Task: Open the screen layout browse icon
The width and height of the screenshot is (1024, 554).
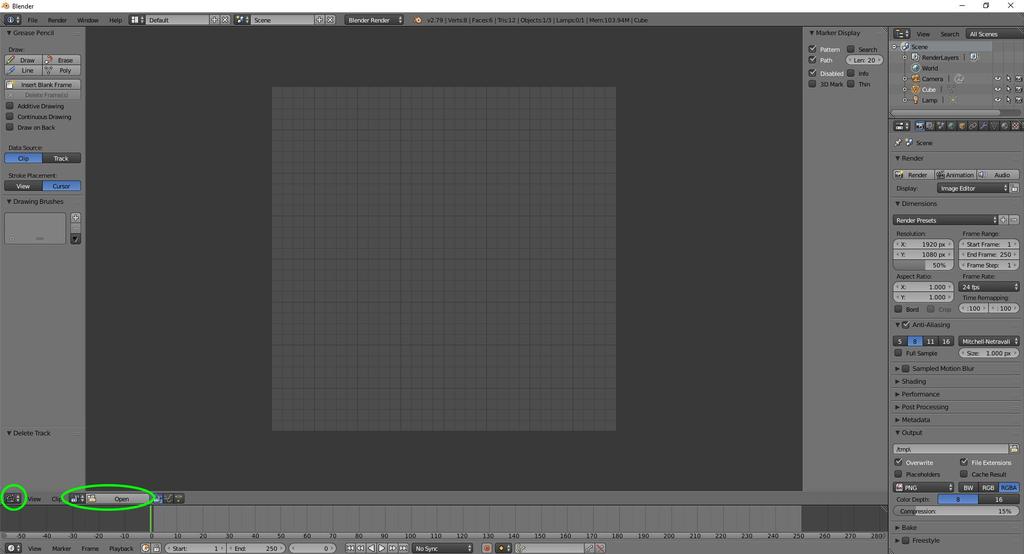Action: pos(137,20)
